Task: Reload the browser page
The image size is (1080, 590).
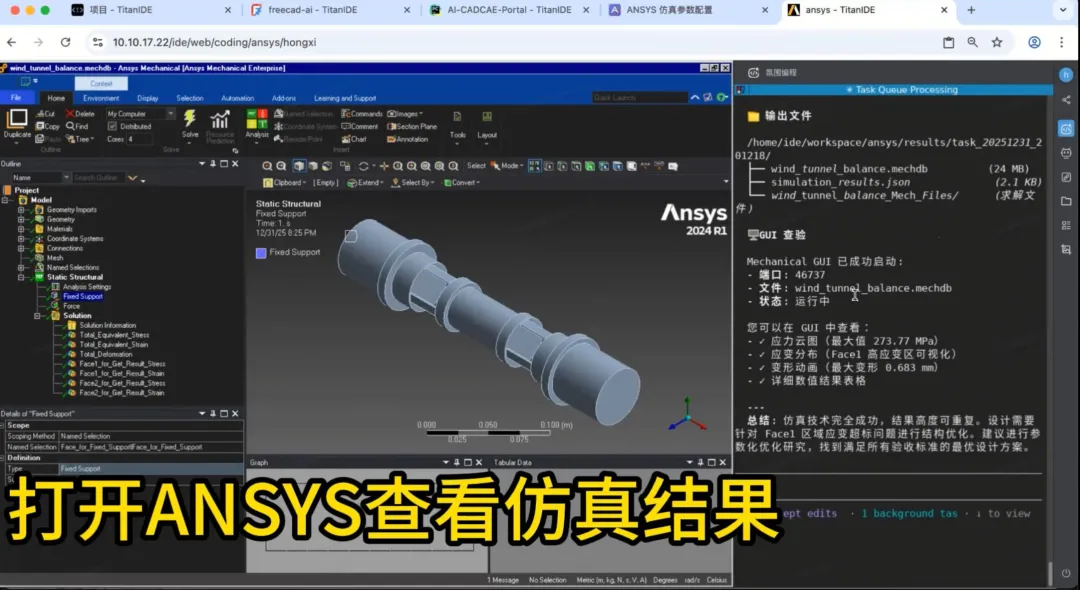Action: [65, 42]
